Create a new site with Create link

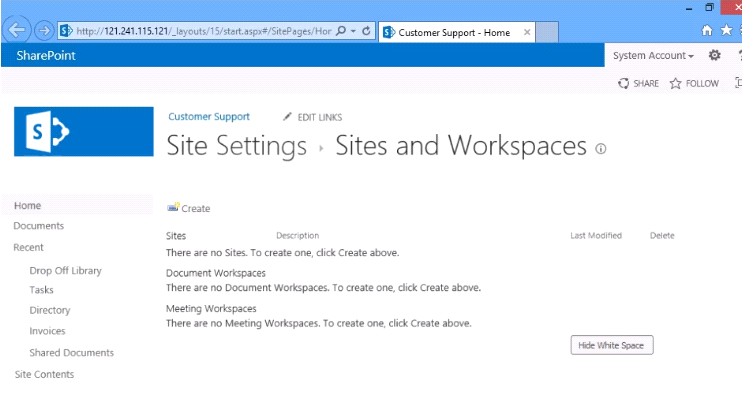pos(189,208)
